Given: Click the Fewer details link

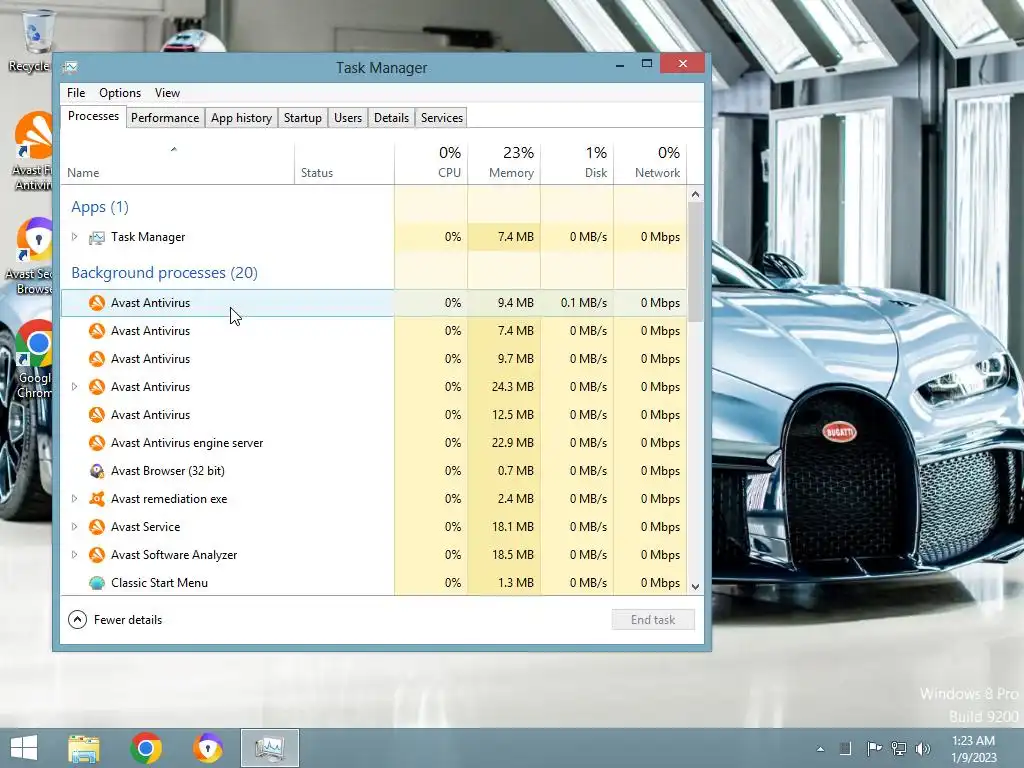Looking at the screenshot, I should coord(128,620).
